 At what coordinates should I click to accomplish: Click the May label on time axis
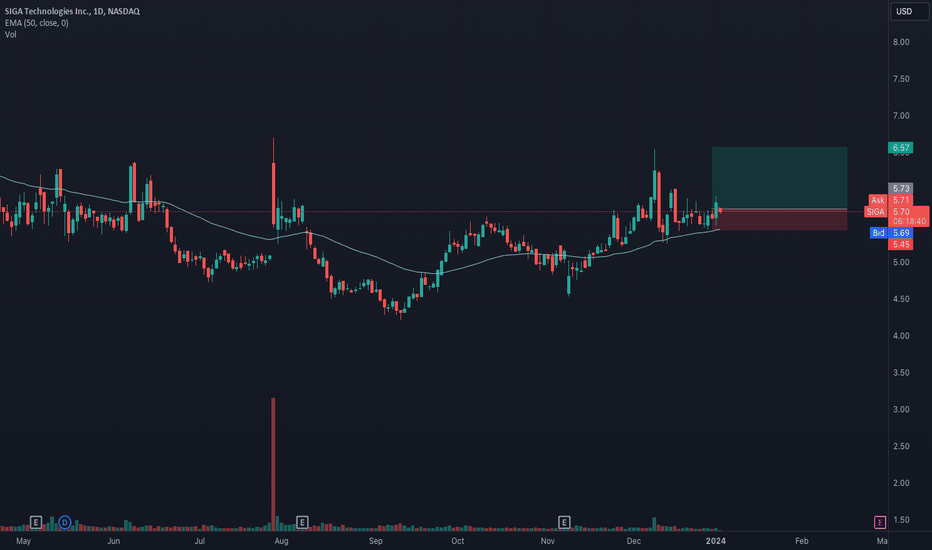coord(23,541)
